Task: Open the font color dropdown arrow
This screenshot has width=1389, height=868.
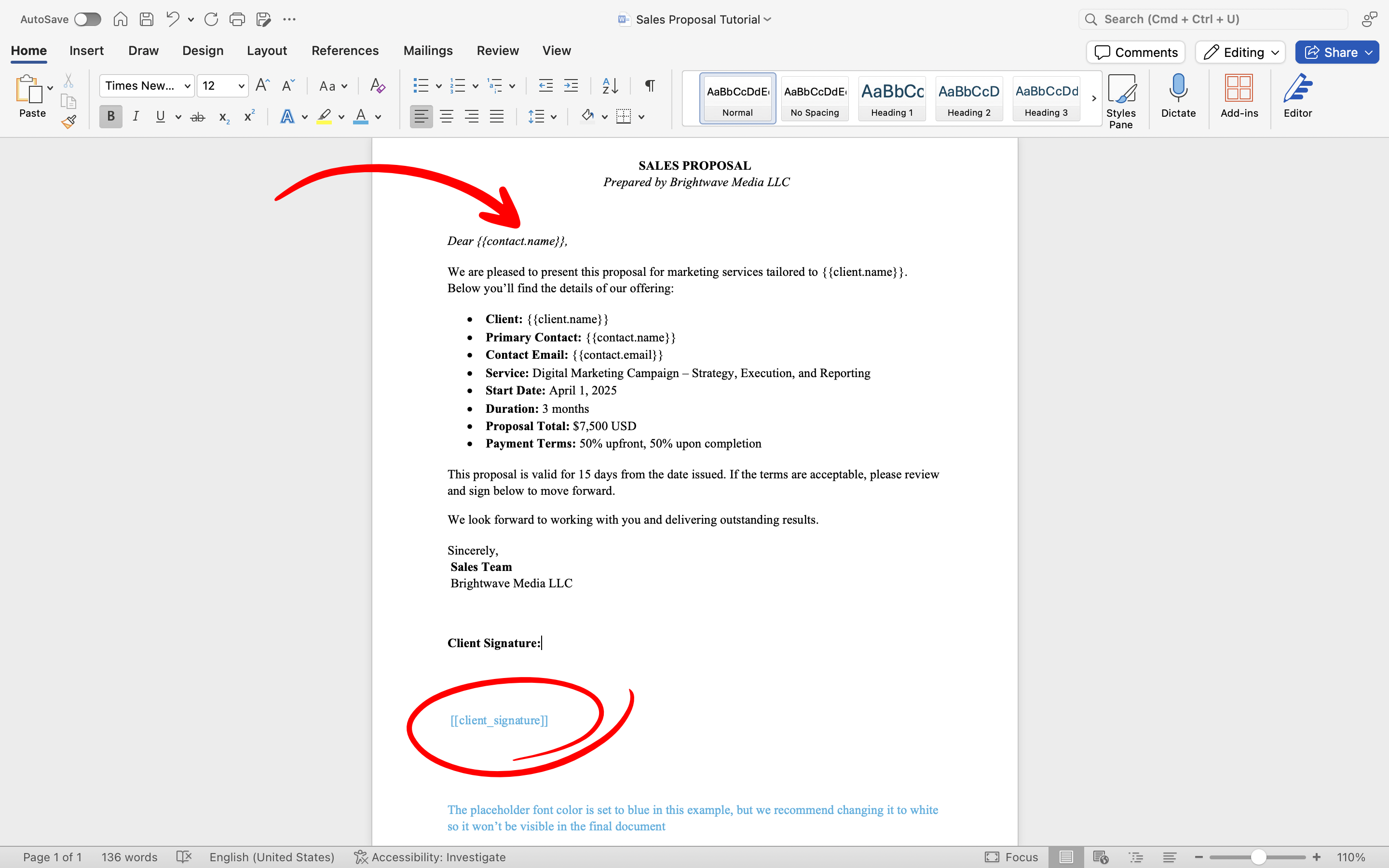Action: coord(378,117)
